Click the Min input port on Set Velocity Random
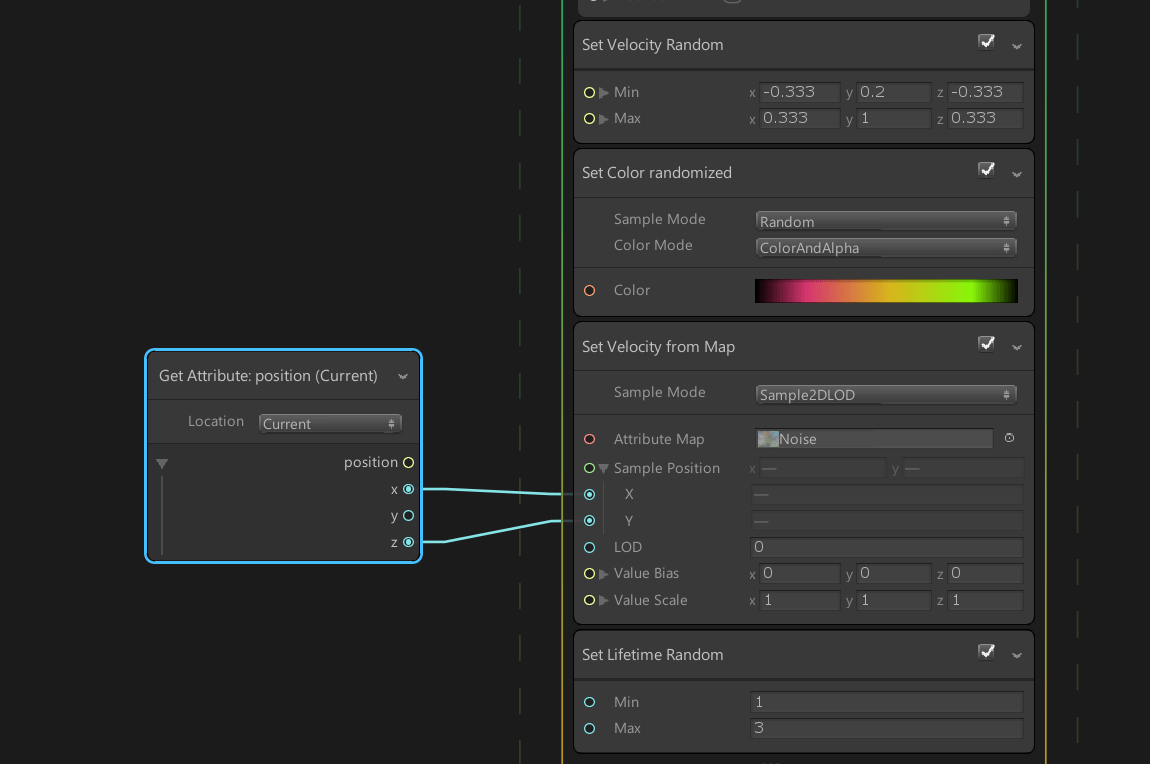This screenshot has height=764, width=1150. point(589,92)
